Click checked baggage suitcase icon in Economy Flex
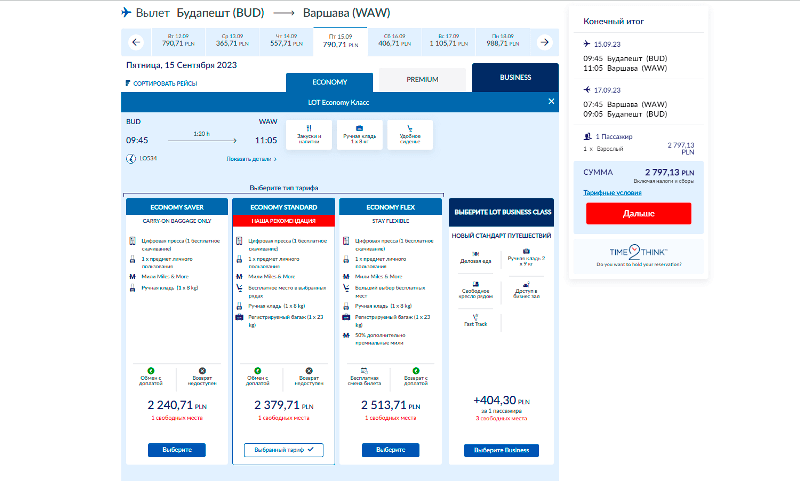The height and width of the screenshot is (482, 800). [346, 317]
